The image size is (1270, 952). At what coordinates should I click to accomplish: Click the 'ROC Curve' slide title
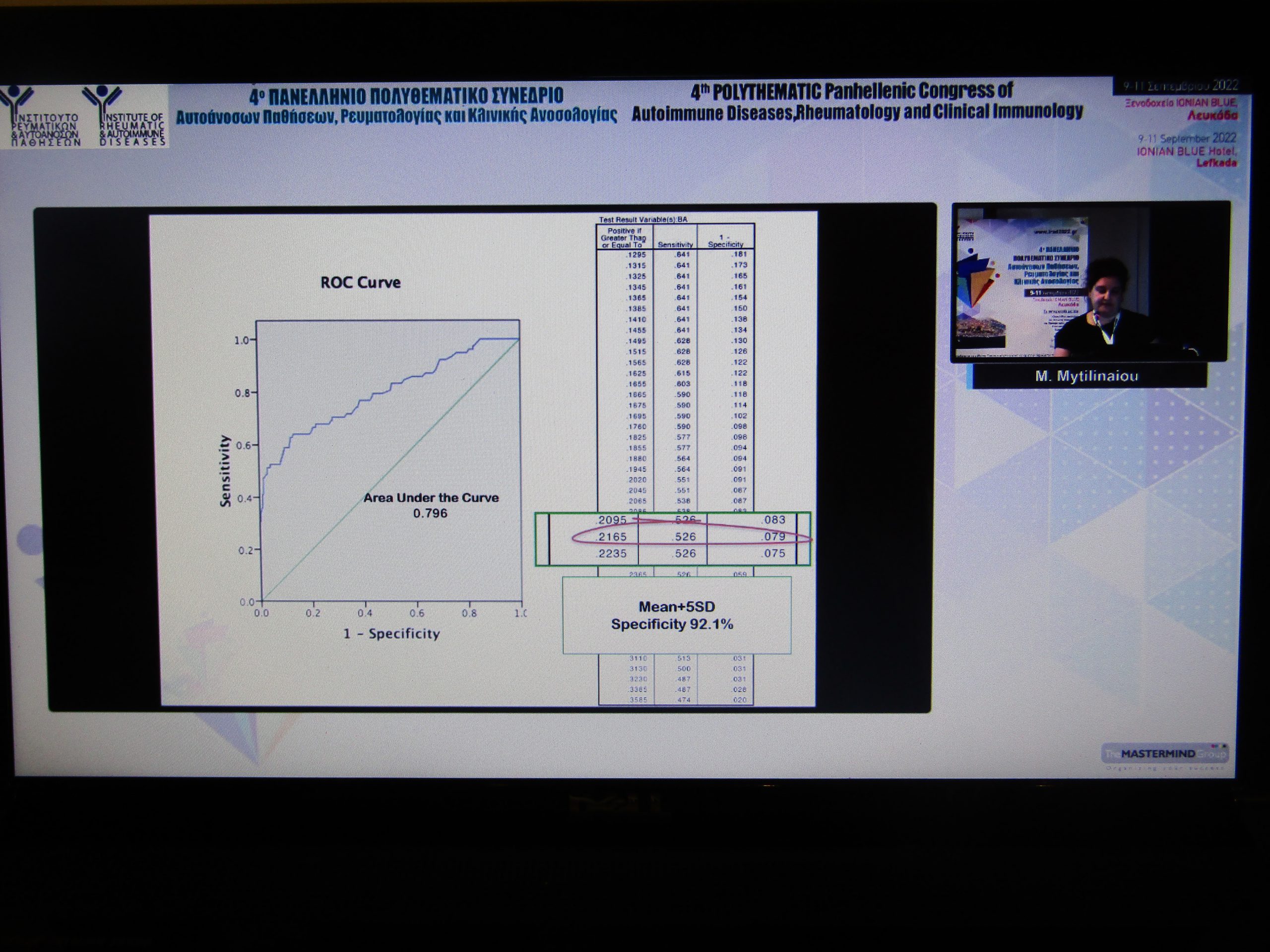coord(361,282)
